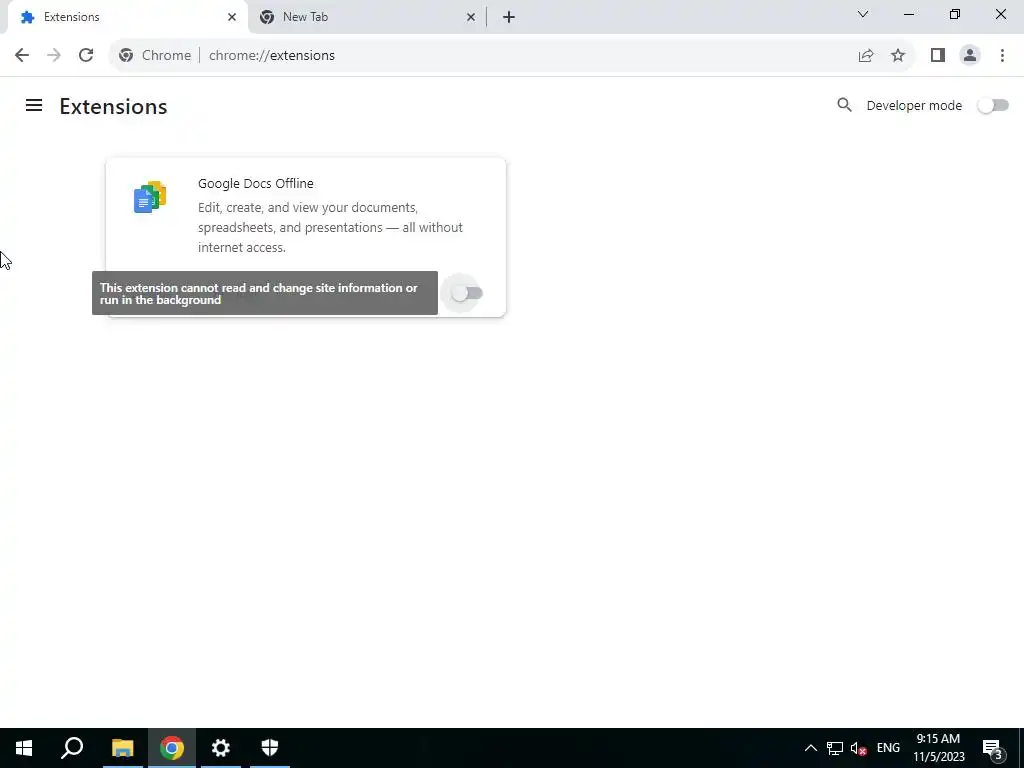
Task: Open the Chrome three-dot menu
Action: pos(1002,56)
